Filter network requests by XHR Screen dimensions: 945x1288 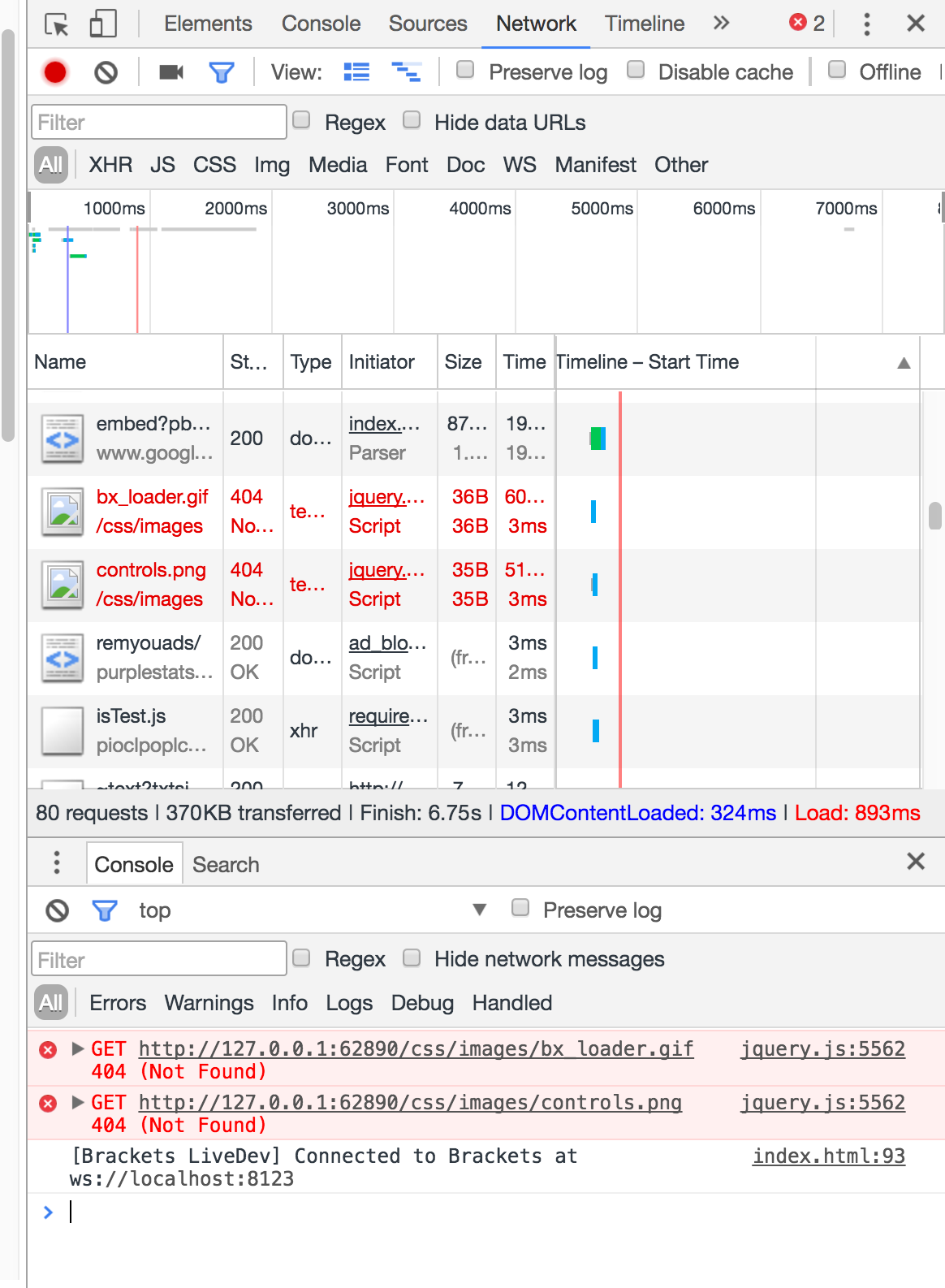[110, 165]
